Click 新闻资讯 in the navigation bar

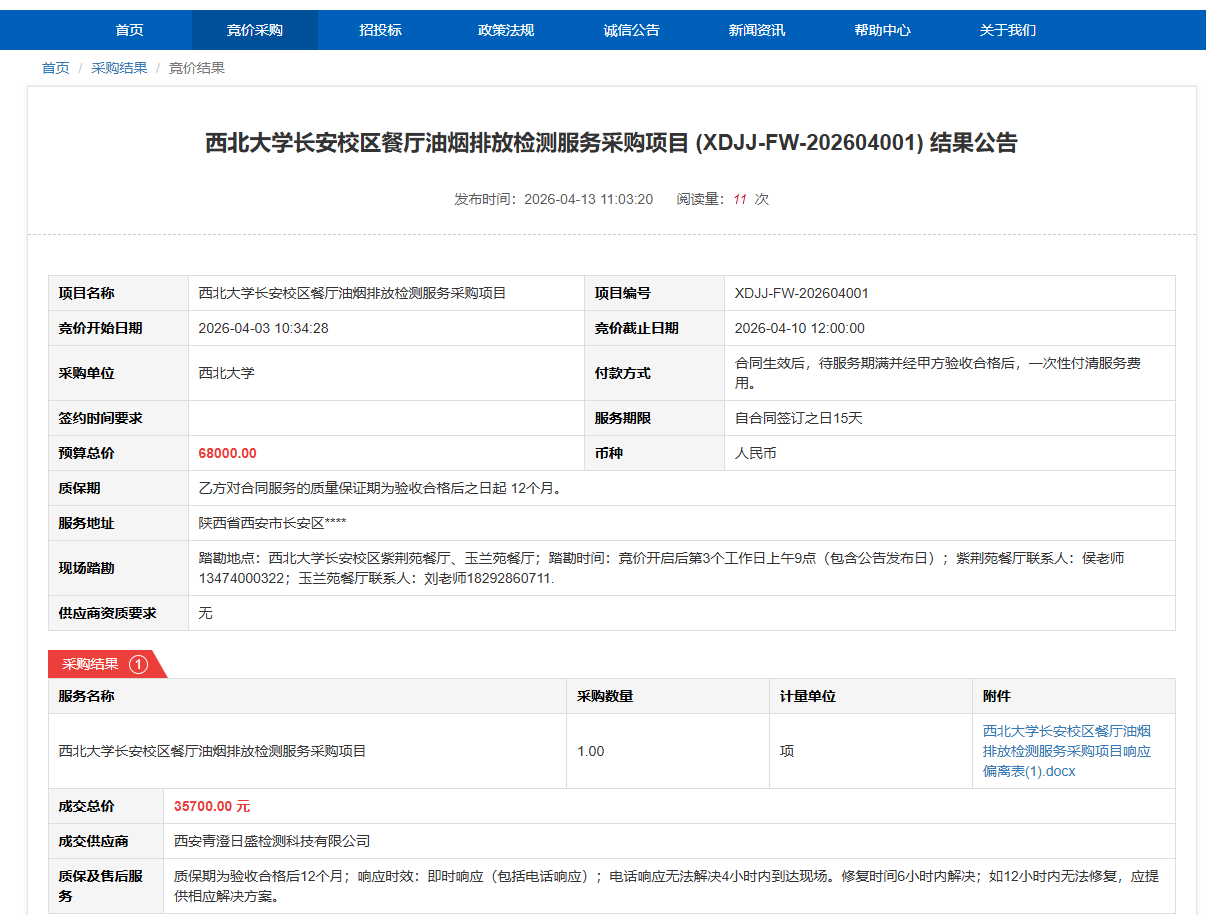pyautogui.click(x=757, y=30)
